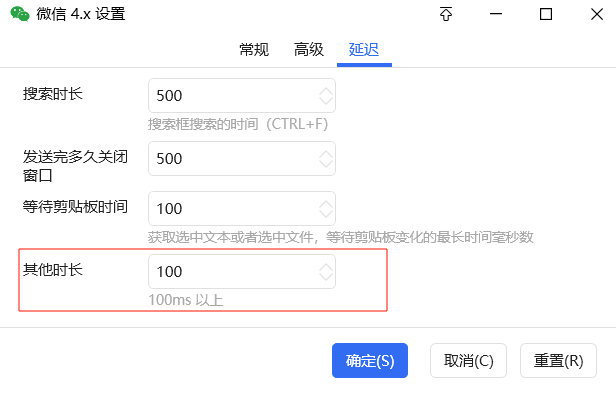Switch to the 常规 tab
The height and width of the screenshot is (395, 616).
(x=254, y=50)
